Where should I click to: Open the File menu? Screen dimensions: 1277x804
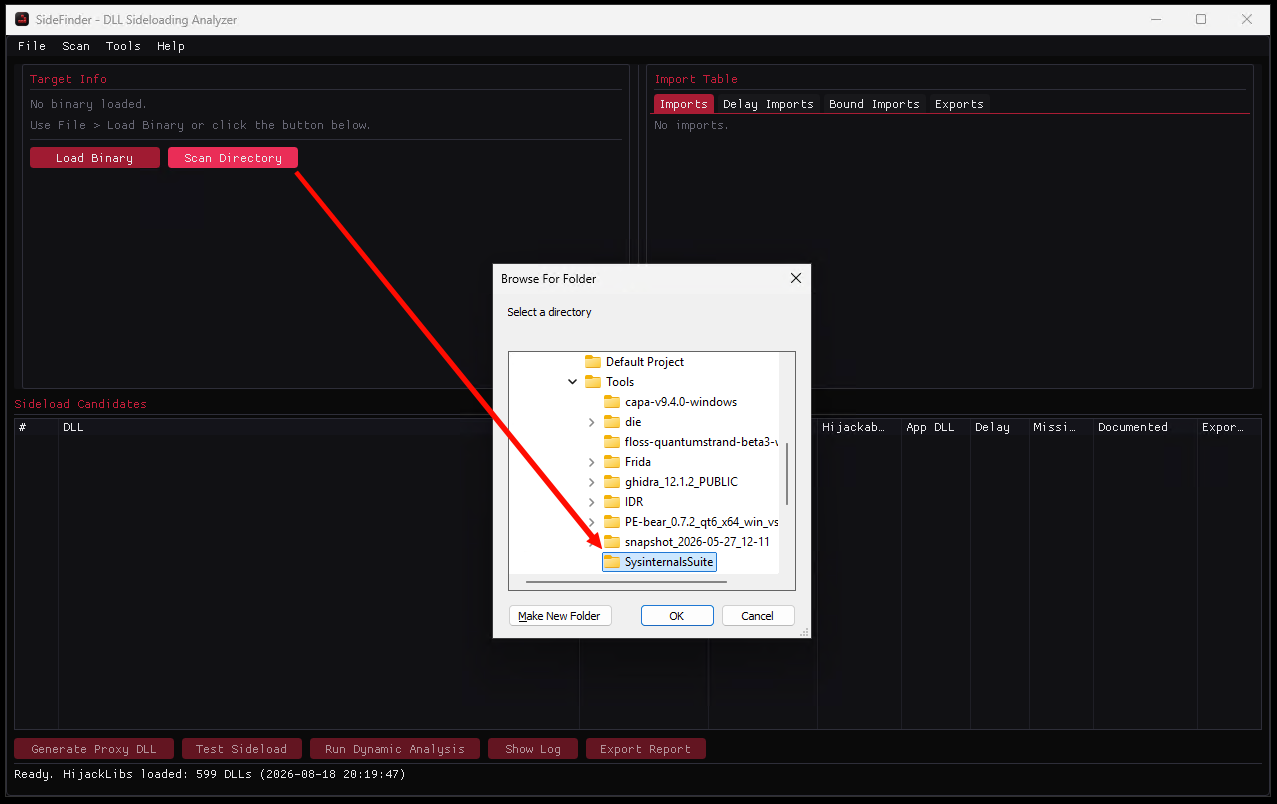(32, 46)
